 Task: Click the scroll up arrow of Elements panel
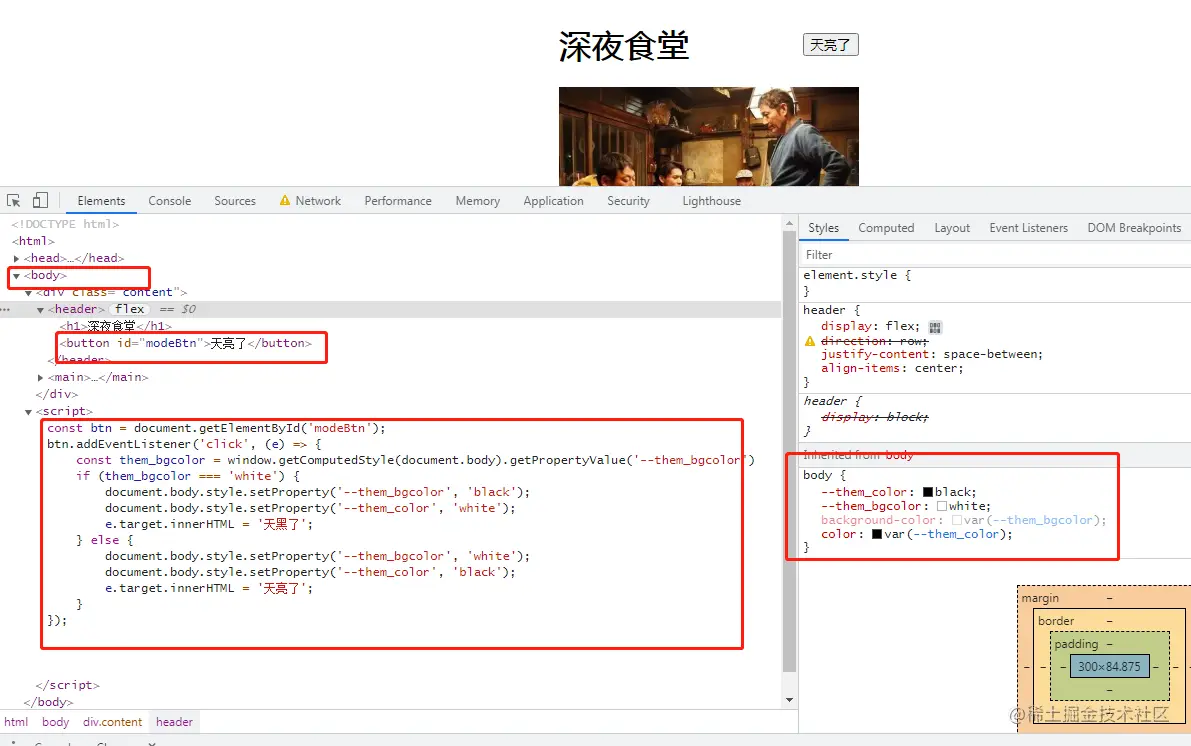pos(789,223)
